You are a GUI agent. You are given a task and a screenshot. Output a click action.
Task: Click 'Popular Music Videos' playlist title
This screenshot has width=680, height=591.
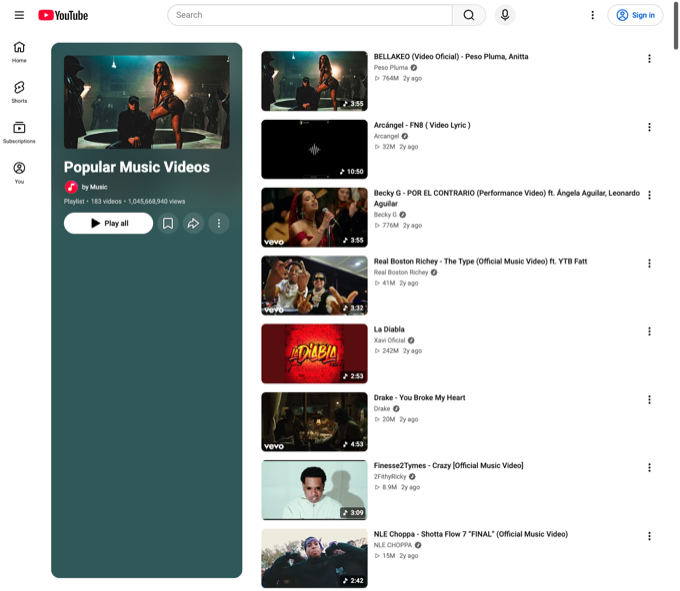(x=137, y=167)
